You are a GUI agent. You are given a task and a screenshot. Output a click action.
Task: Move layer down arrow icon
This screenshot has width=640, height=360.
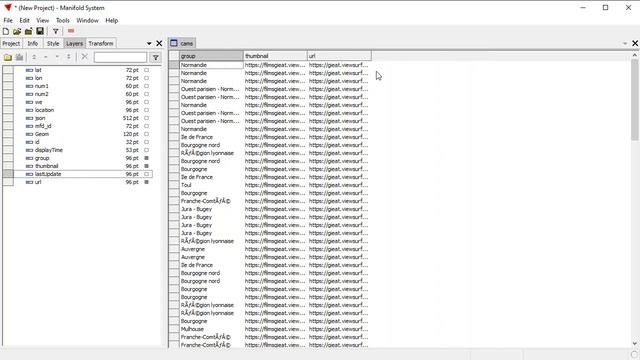pyautogui.click(x=57, y=57)
